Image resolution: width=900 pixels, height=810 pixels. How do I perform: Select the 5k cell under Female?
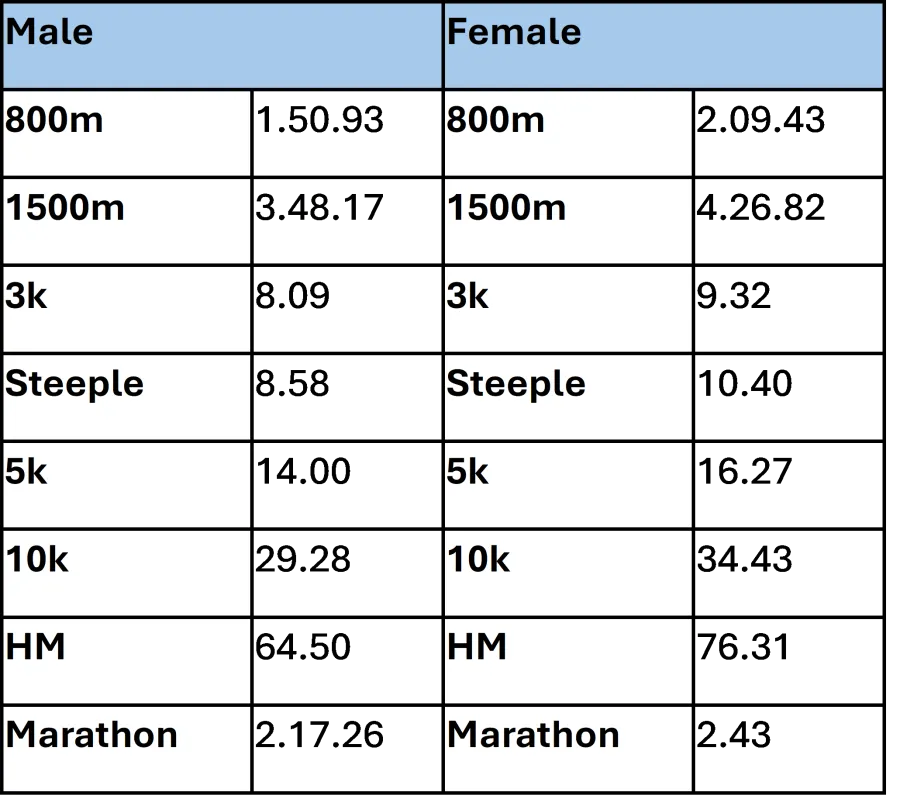[x=567, y=485]
